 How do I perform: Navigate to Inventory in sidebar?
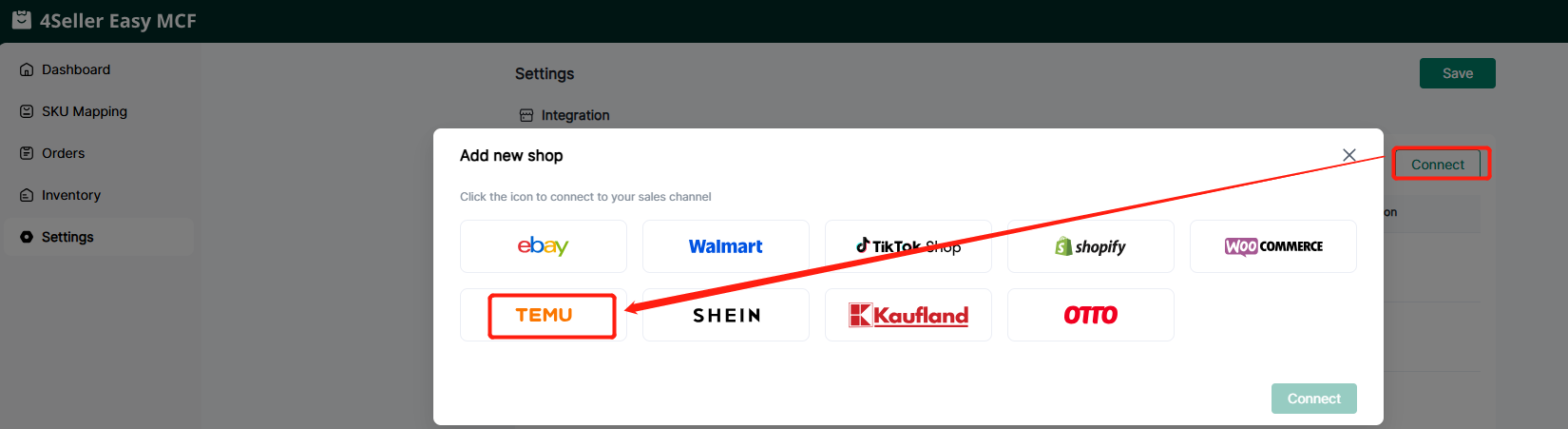coord(70,195)
